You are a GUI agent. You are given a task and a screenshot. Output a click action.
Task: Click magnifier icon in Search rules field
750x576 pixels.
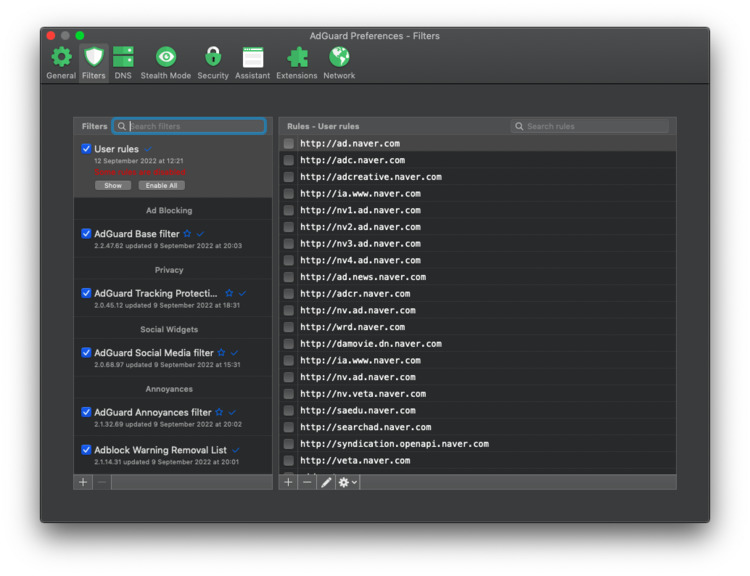[x=519, y=126]
